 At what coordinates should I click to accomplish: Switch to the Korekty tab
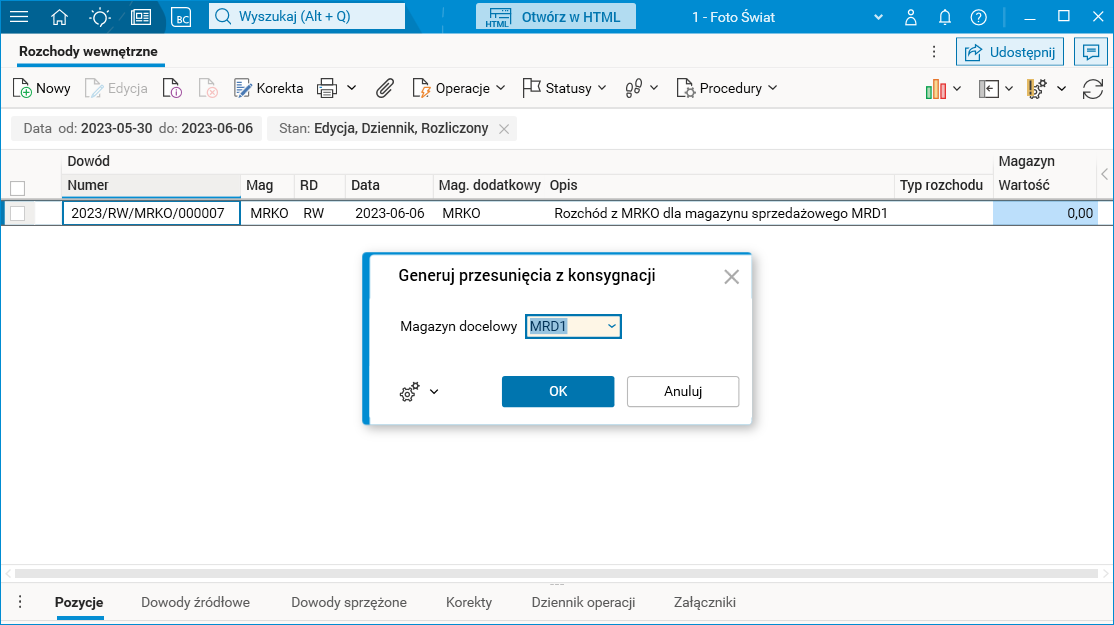(469, 602)
